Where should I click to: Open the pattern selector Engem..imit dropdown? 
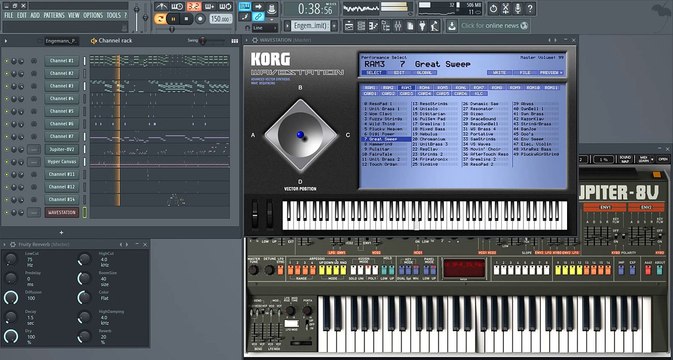tap(310, 26)
